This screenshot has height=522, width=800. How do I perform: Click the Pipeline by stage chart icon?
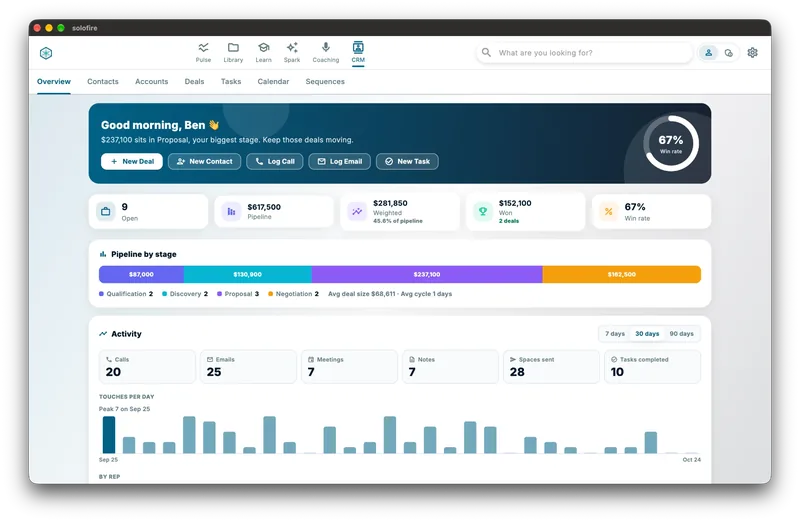click(103, 254)
